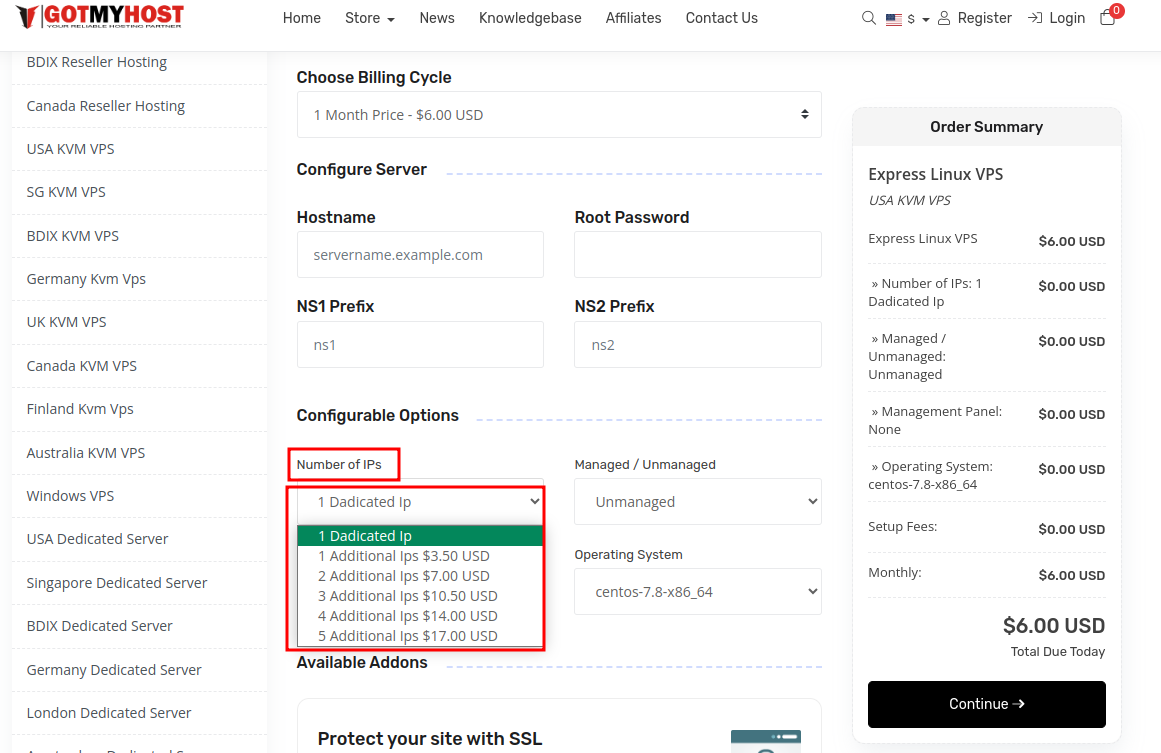Click the GotMyHost logo
Viewport: 1161px width, 753px height.
click(100, 17)
